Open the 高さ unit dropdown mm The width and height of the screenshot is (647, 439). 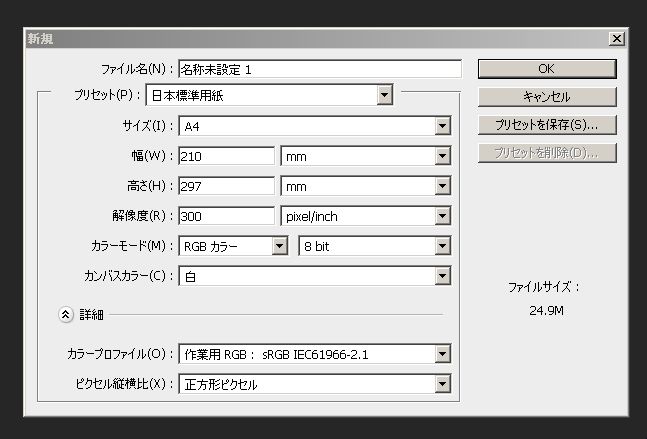pos(366,186)
